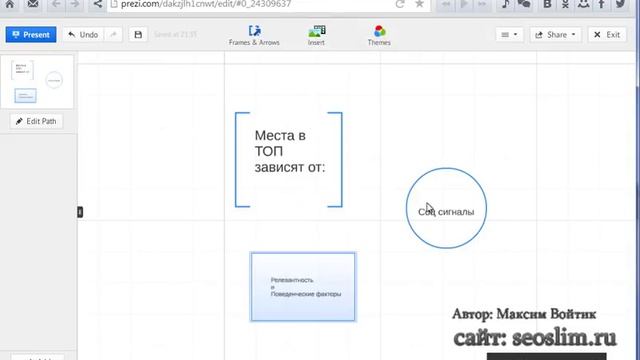The width and height of the screenshot is (640, 360).
Task: Open Frames & Arrows menu
Action: pyautogui.click(x=254, y=36)
